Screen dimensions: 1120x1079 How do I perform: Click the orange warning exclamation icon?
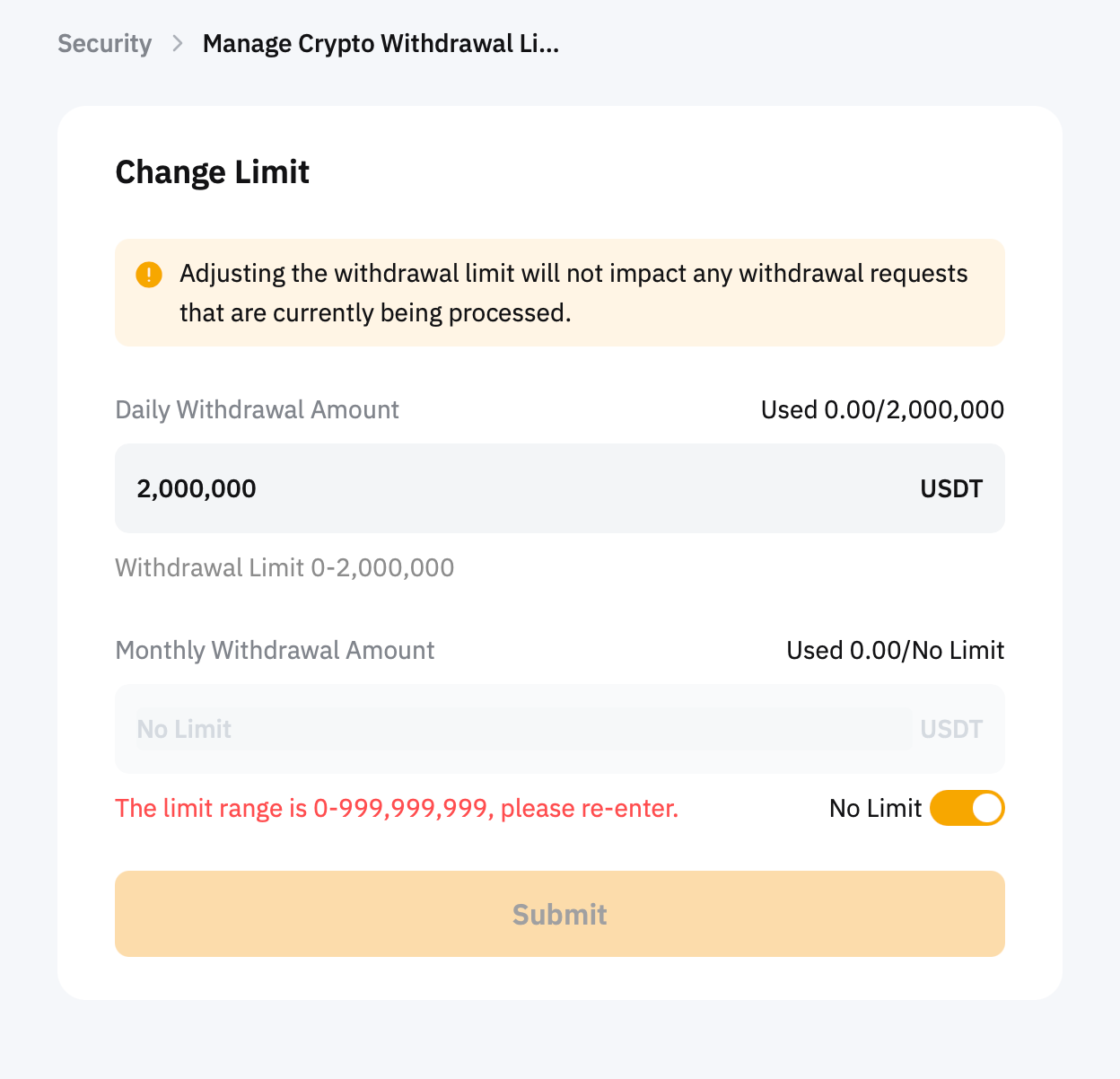(x=148, y=275)
